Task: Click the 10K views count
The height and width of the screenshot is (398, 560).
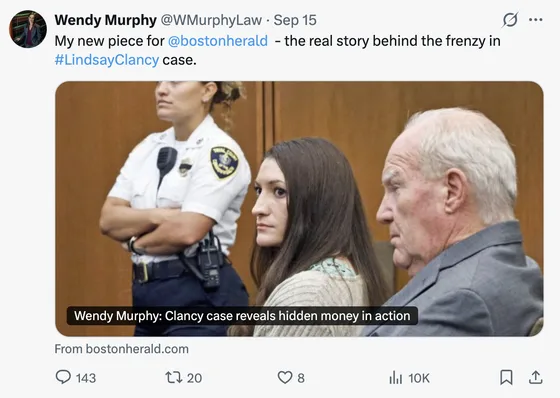Action: tap(419, 378)
